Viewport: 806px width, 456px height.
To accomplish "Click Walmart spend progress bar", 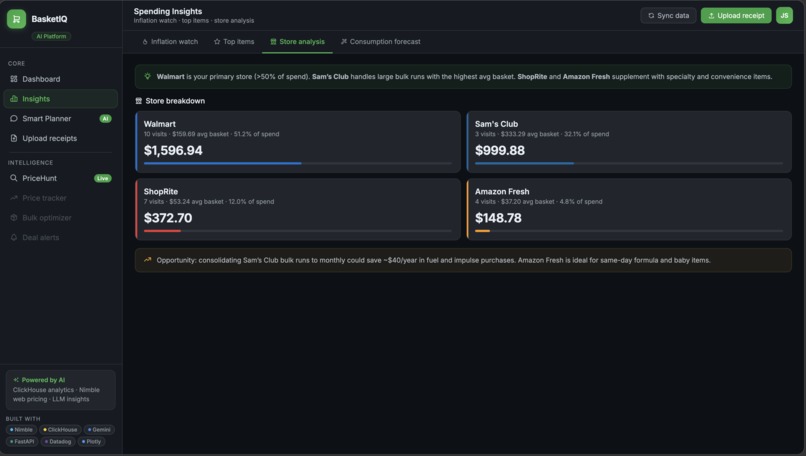I will (x=298, y=163).
